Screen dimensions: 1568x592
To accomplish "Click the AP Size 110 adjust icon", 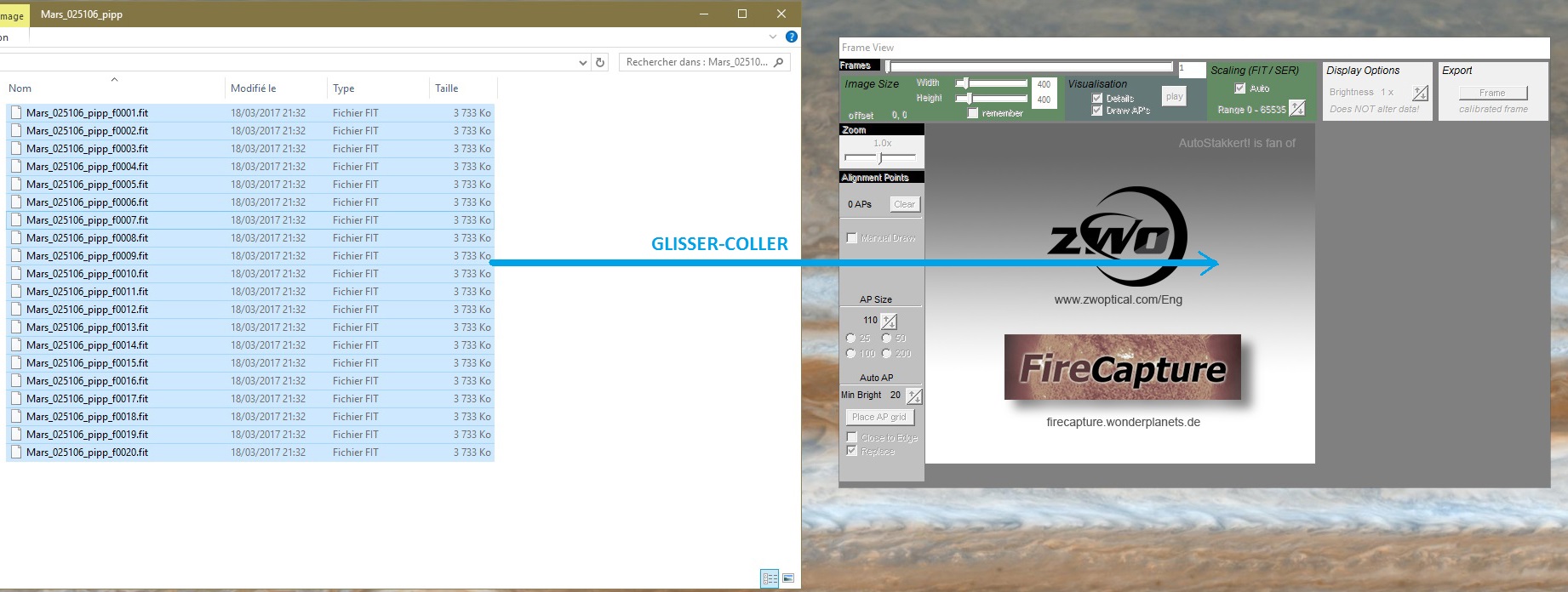I will coord(889,322).
